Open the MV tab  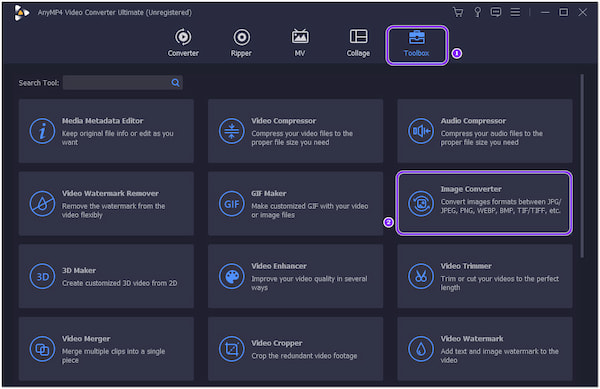300,43
